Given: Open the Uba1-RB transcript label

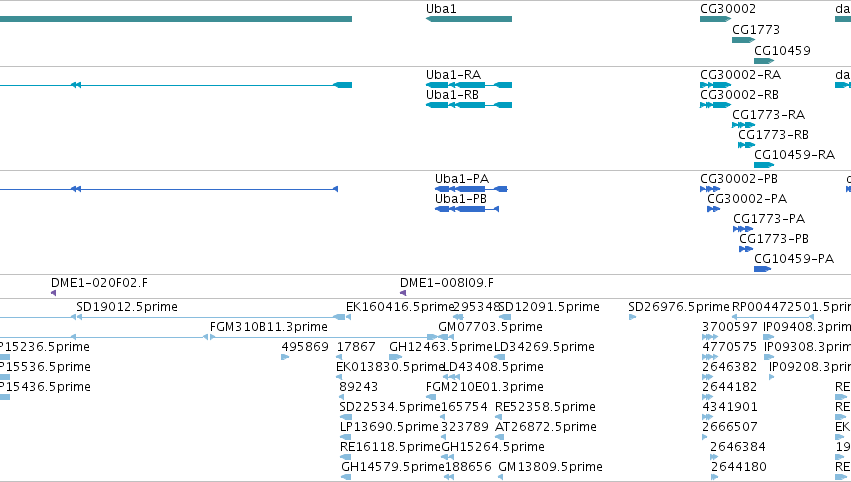Looking at the screenshot, I should point(453,95).
